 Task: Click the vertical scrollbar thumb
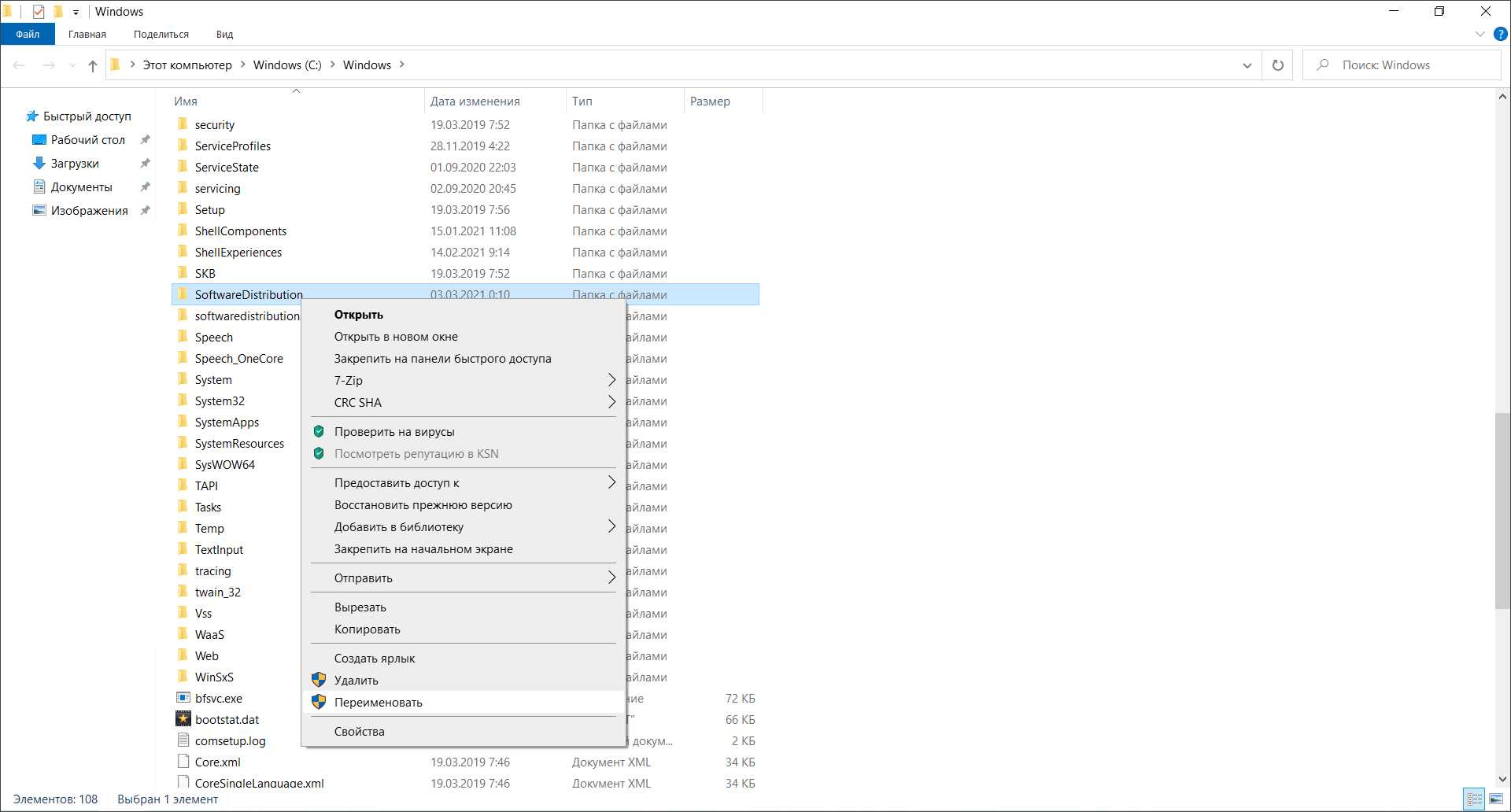click(x=1502, y=510)
